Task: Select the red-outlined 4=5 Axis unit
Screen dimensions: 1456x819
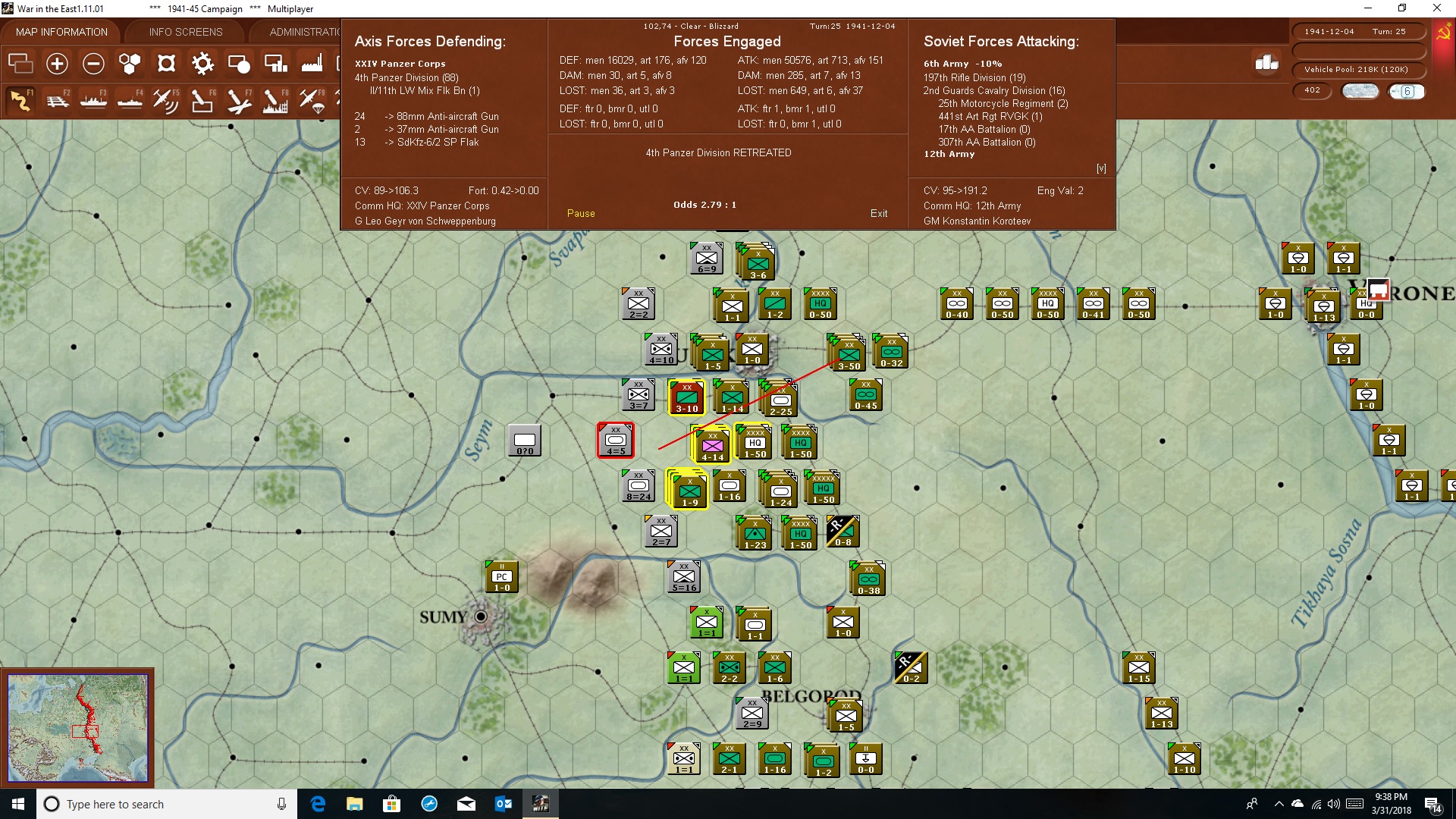Action: click(616, 441)
